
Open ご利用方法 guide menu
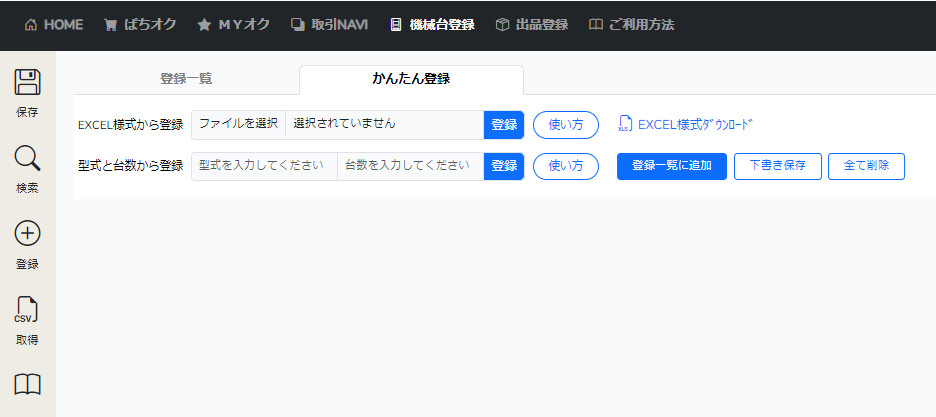pyautogui.click(x=632, y=25)
